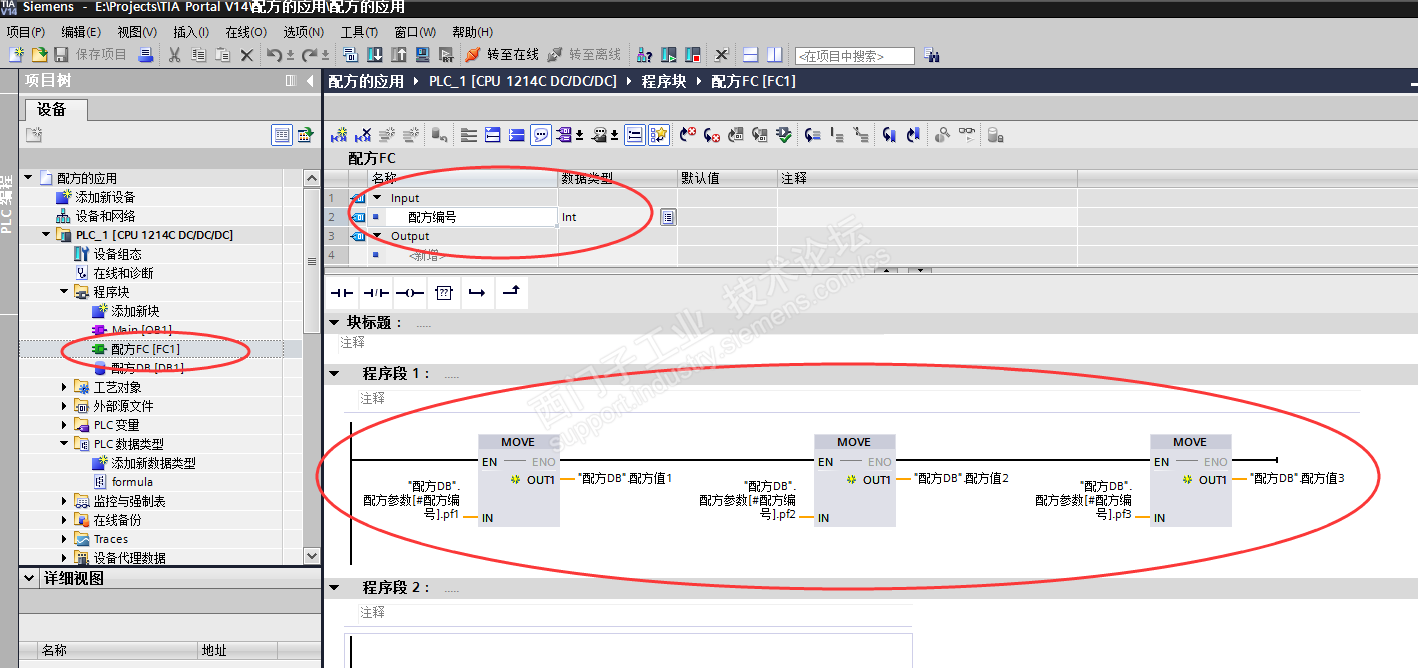Insert a normally closed contact
The width and height of the screenshot is (1418, 668).
[376, 293]
